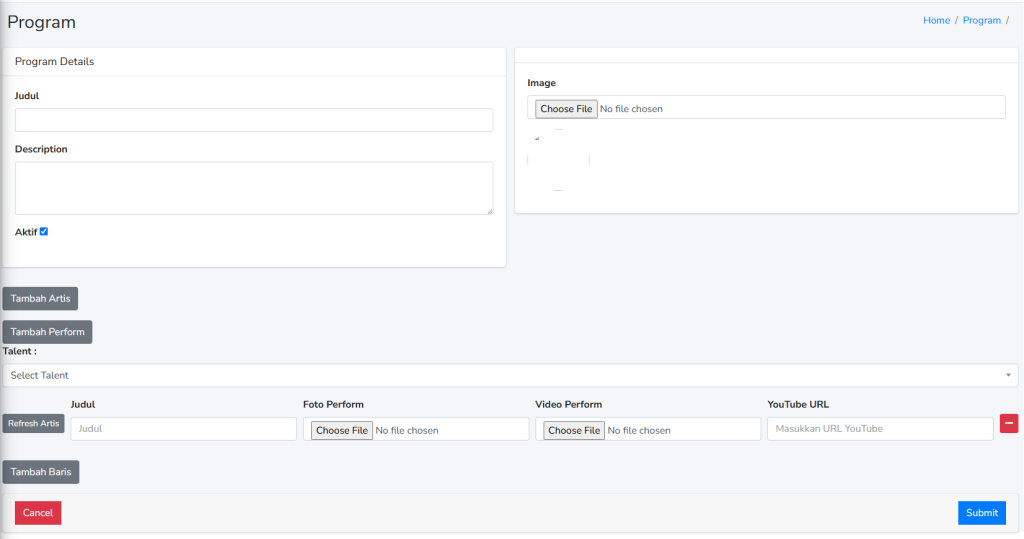The width and height of the screenshot is (1024, 539).
Task: Choose a file for Video Perform
Action: click(574, 430)
